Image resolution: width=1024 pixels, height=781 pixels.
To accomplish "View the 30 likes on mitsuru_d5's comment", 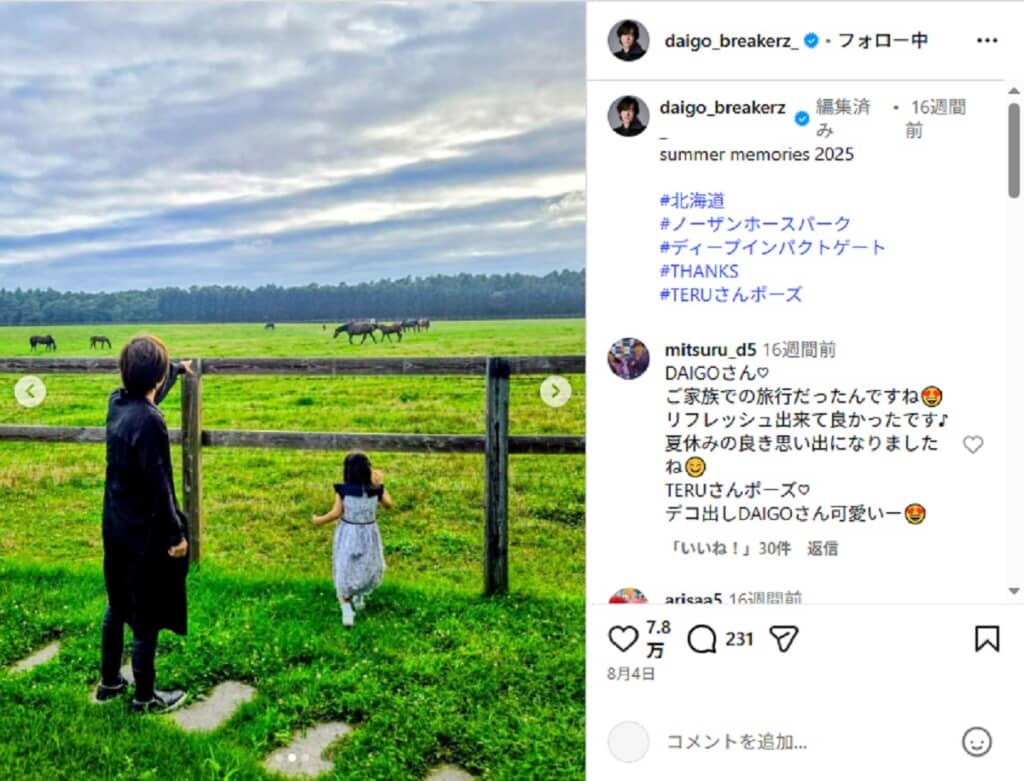I will coord(729,549).
